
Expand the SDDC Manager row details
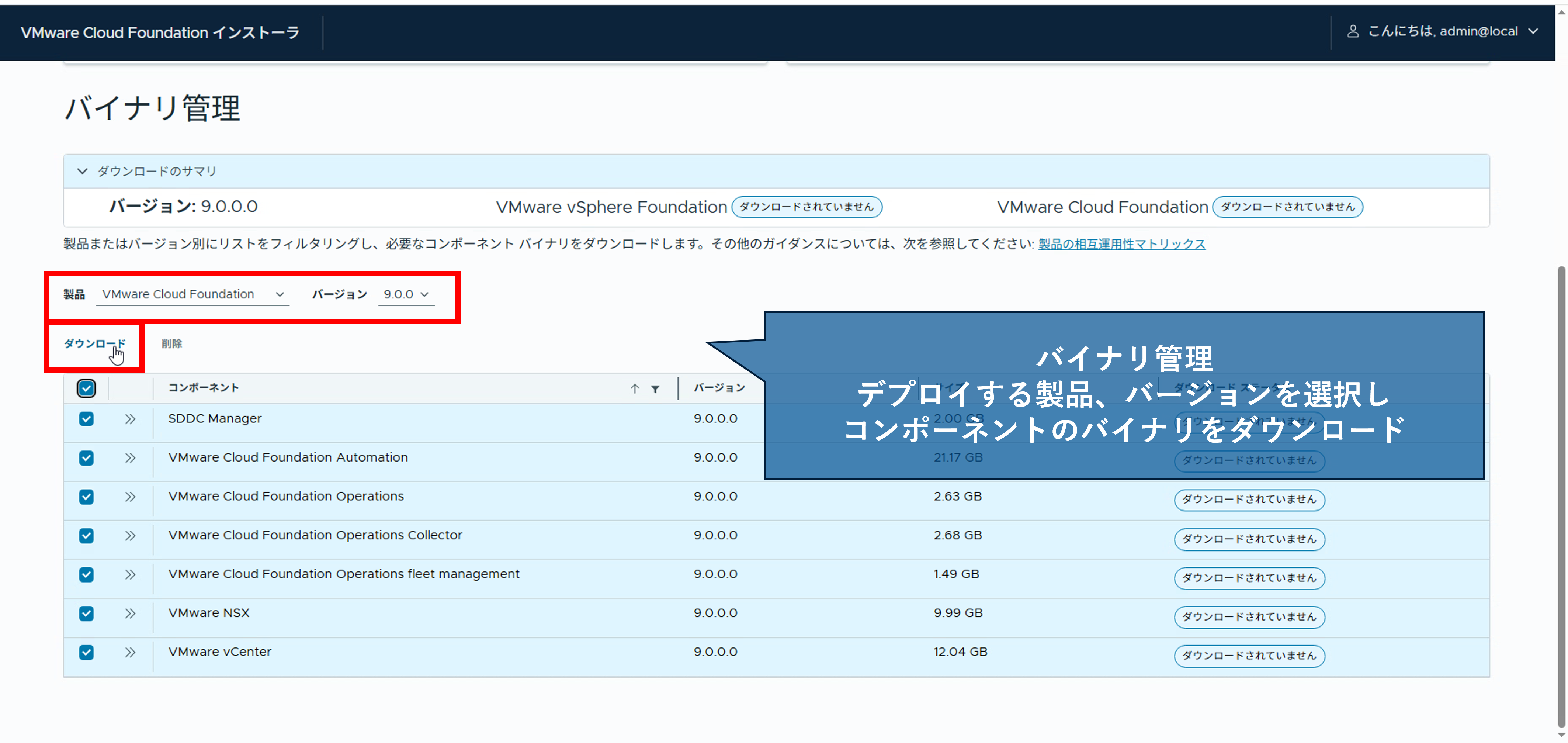pos(130,419)
